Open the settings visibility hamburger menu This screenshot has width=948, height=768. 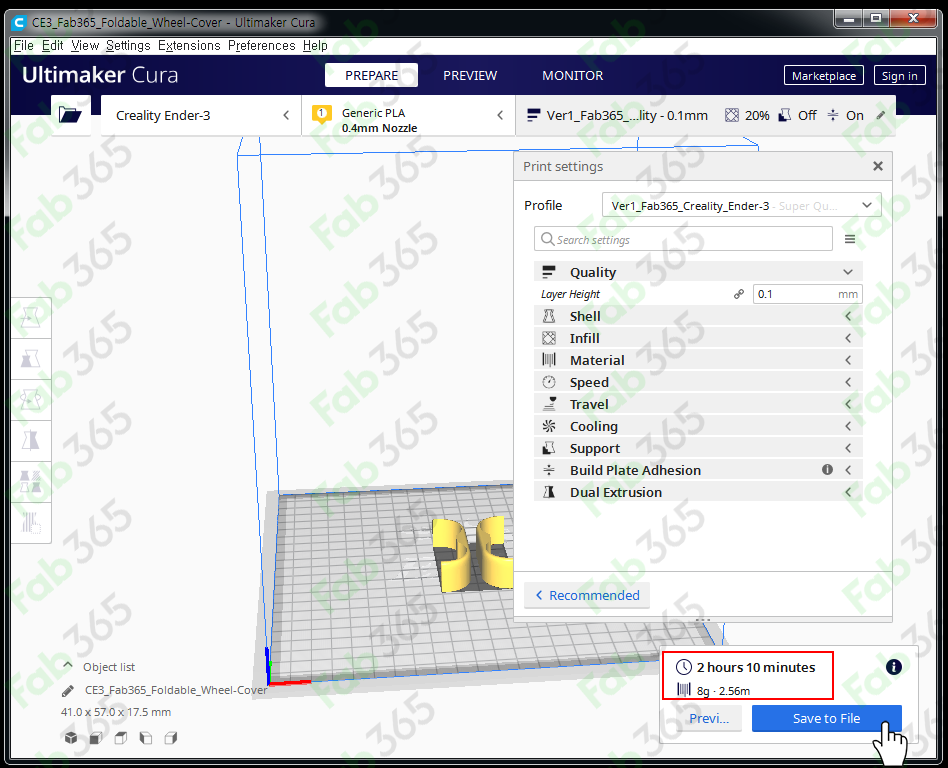(x=849, y=239)
